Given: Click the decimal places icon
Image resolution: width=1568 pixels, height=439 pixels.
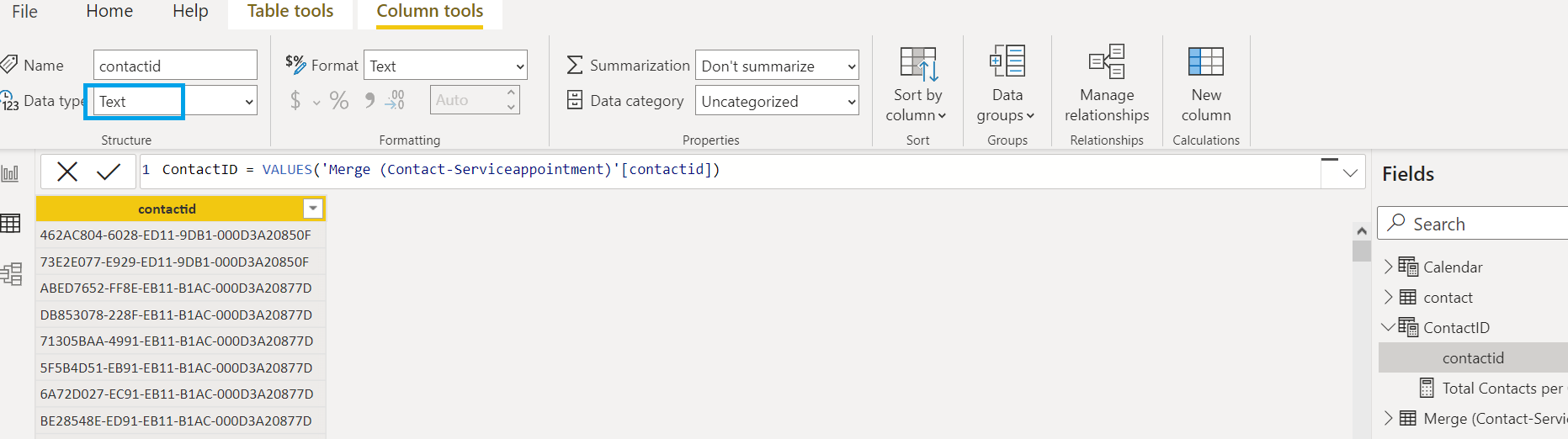Looking at the screenshot, I should click(x=395, y=101).
